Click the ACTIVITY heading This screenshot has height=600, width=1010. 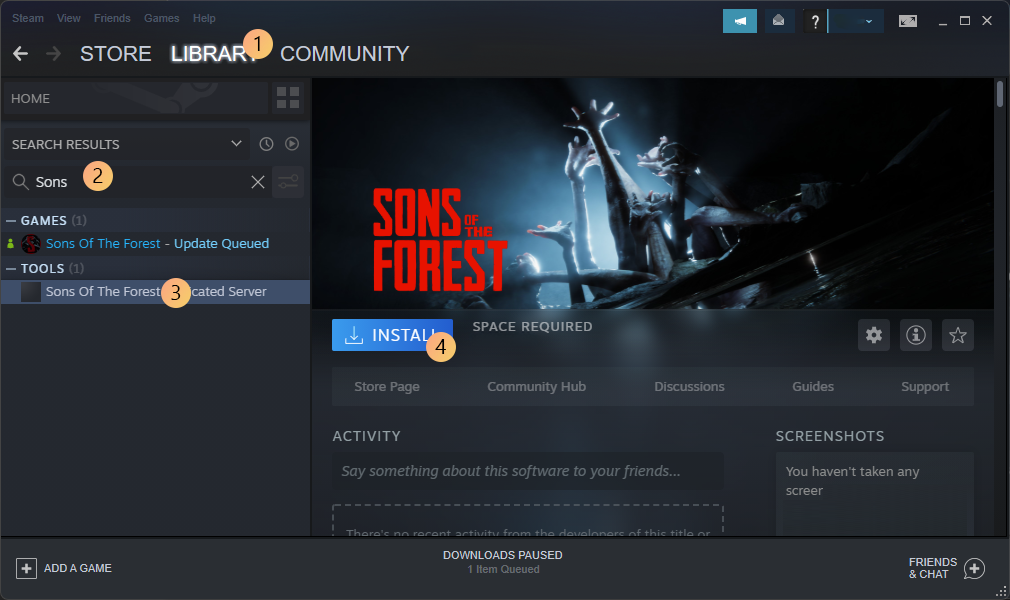click(x=367, y=436)
